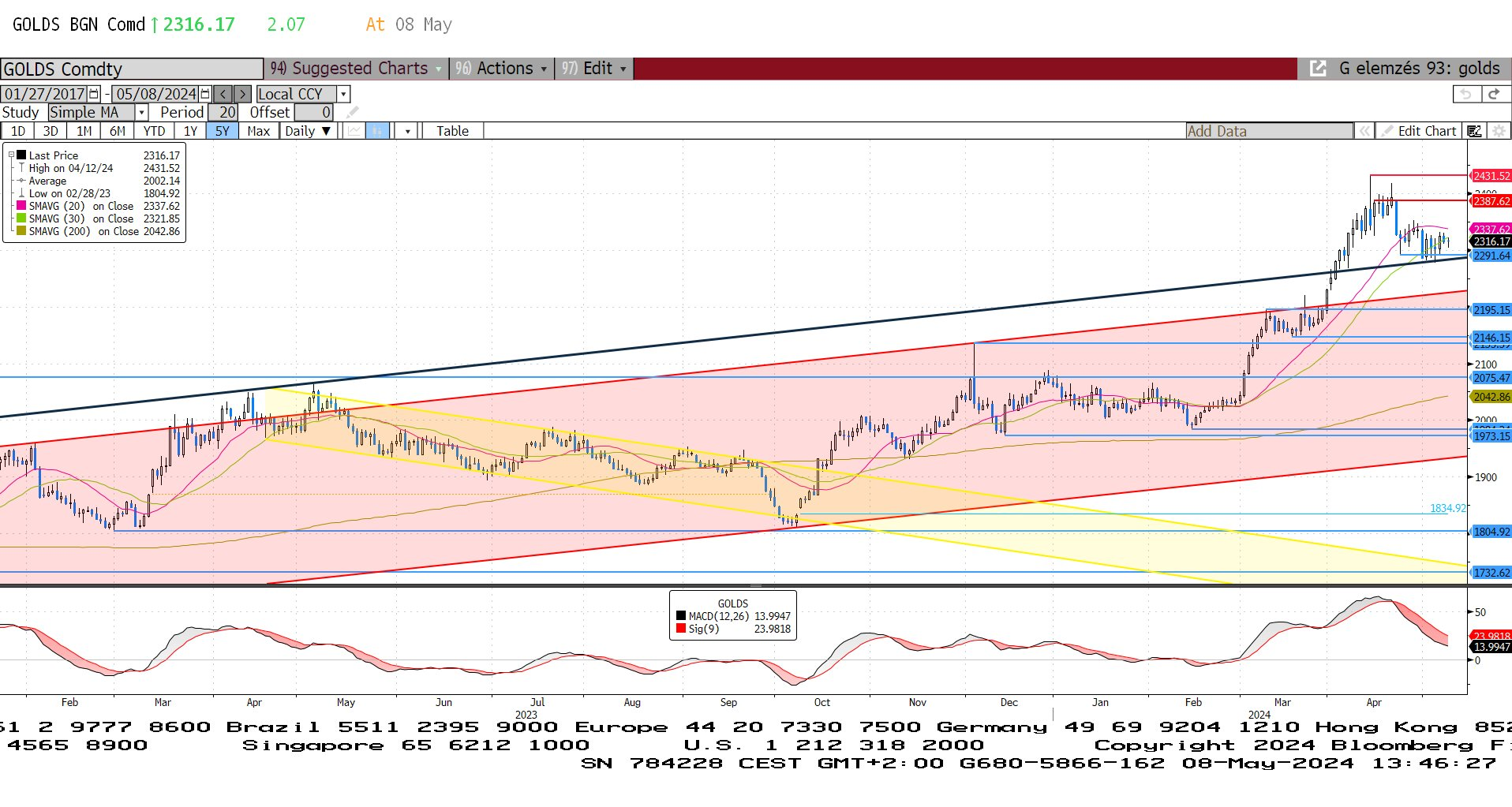
Task: Click the Add Data input field
Action: tap(1270, 131)
